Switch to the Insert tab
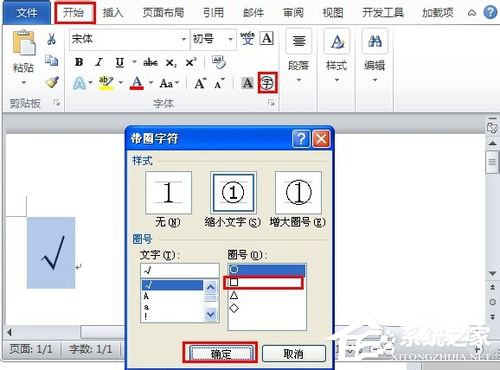The height and width of the screenshot is (370, 500). coord(113,13)
